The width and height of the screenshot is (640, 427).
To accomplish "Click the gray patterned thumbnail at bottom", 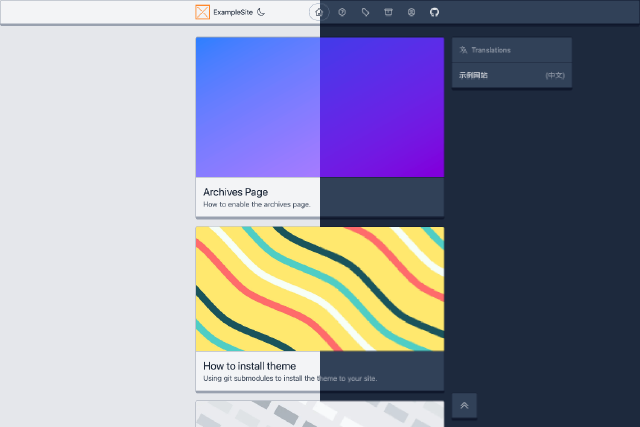I will coord(320,414).
